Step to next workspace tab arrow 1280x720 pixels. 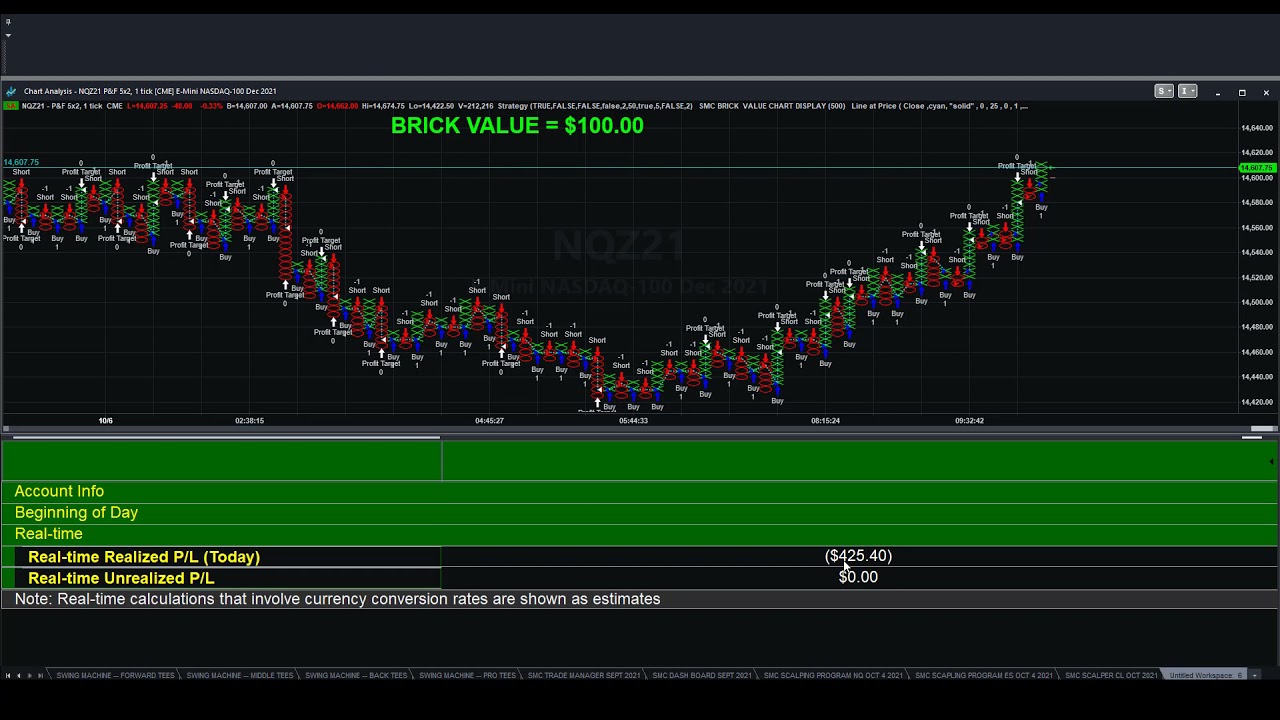pos(29,675)
